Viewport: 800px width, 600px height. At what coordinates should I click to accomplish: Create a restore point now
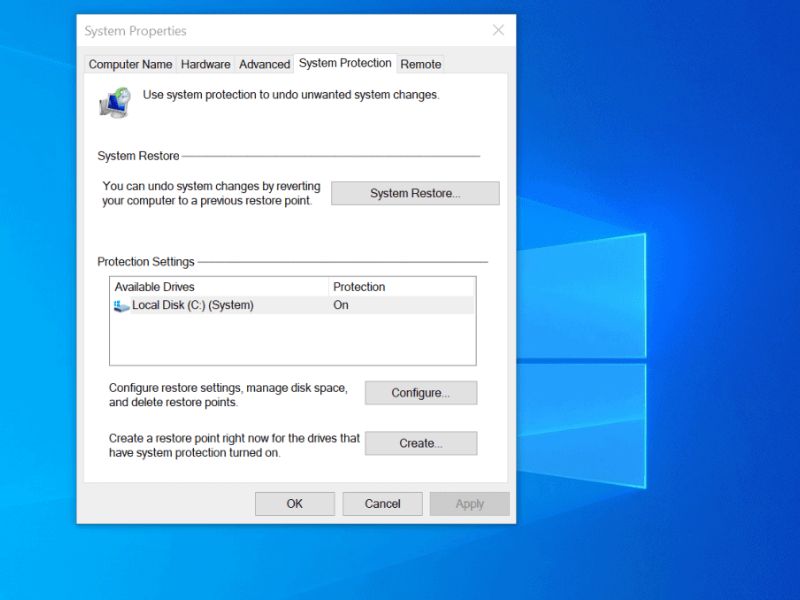(x=421, y=443)
